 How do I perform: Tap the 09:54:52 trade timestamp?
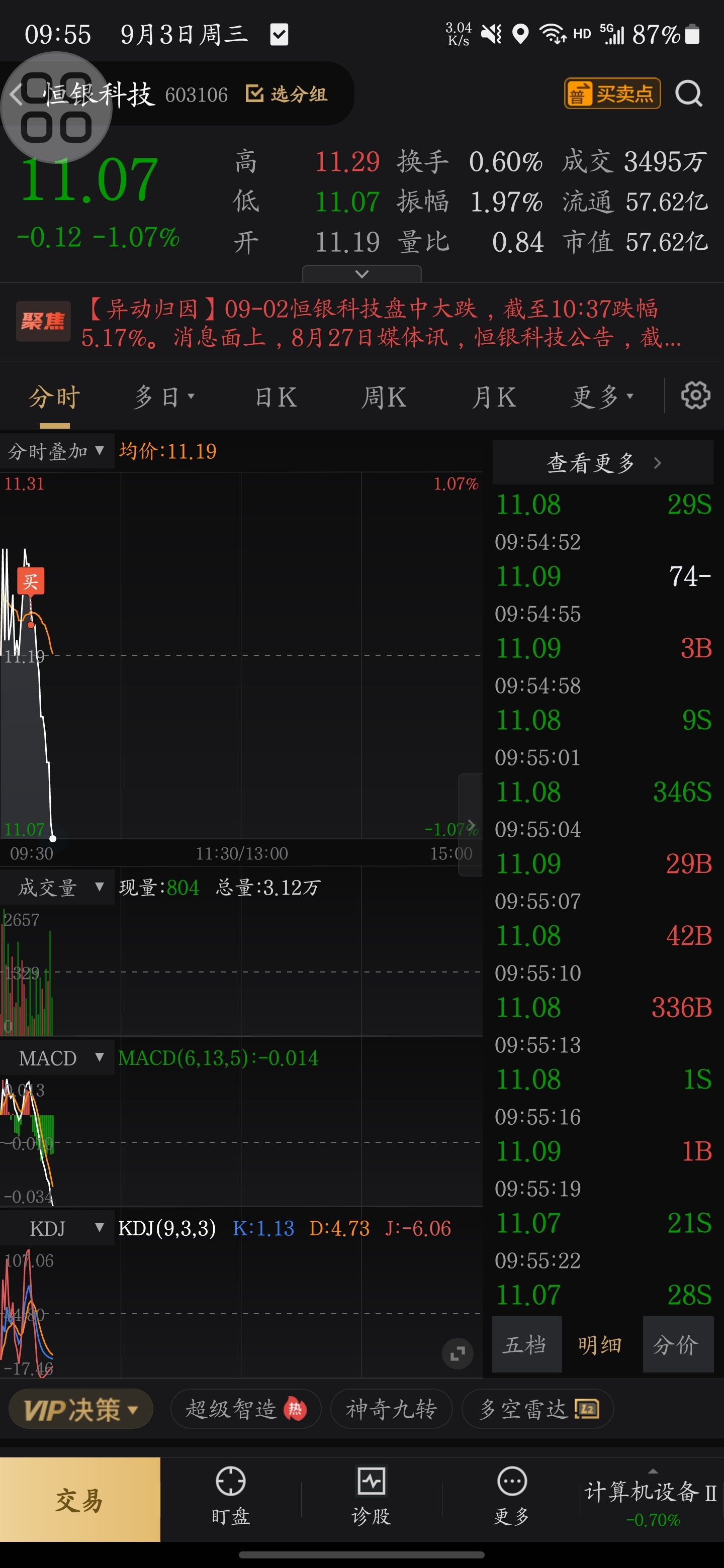(537, 542)
